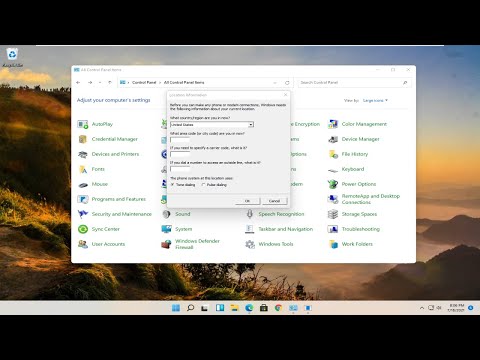The image size is (480, 360).
Task: Open the Fonts icon
Action: point(83,169)
